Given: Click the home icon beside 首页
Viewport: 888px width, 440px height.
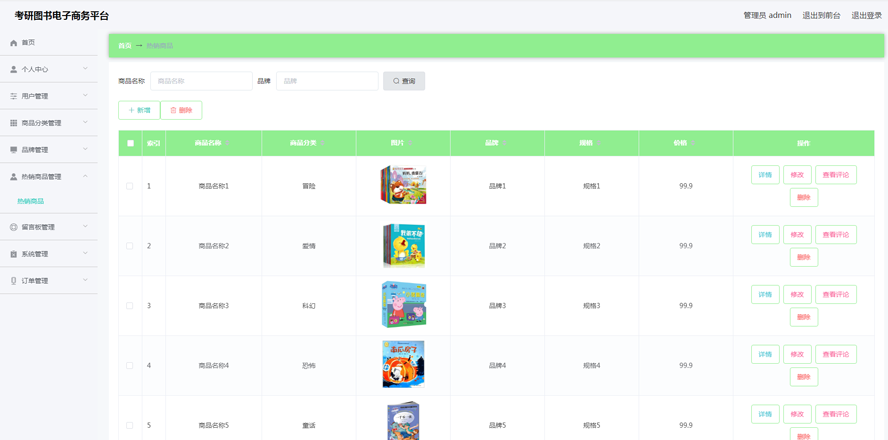Looking at the screenshot, I should click(14, 43).
